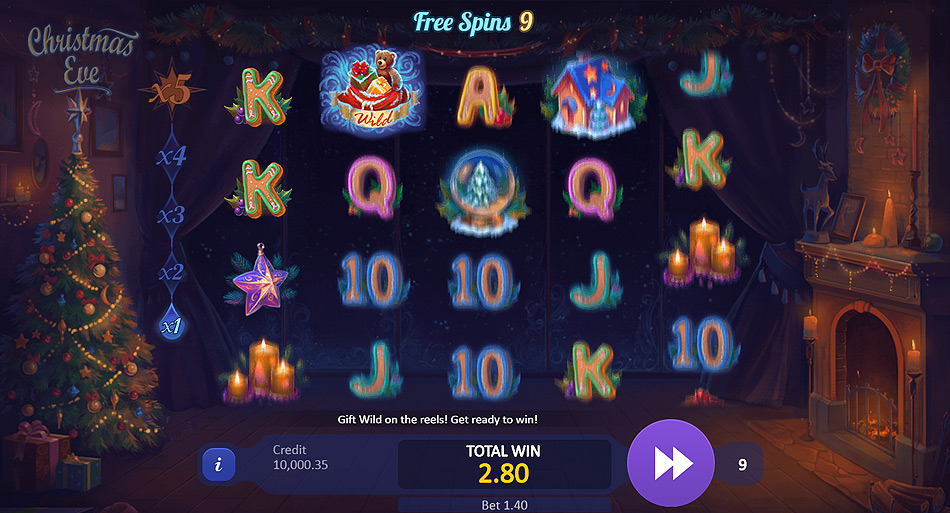The image size is (950, 513).
Task: Select the golden letter A symbol
Action: tap(483, 98)
